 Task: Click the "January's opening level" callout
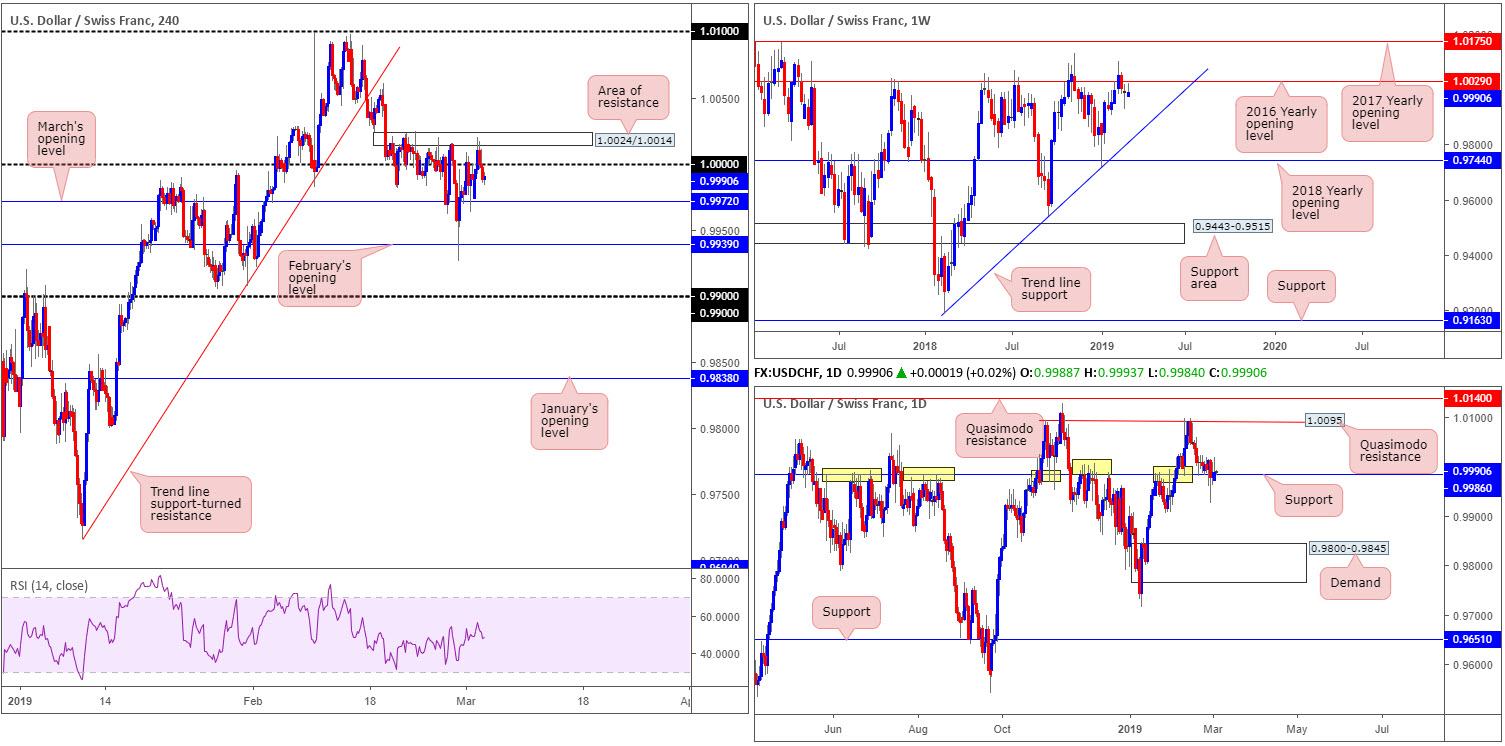pos(570,421)
